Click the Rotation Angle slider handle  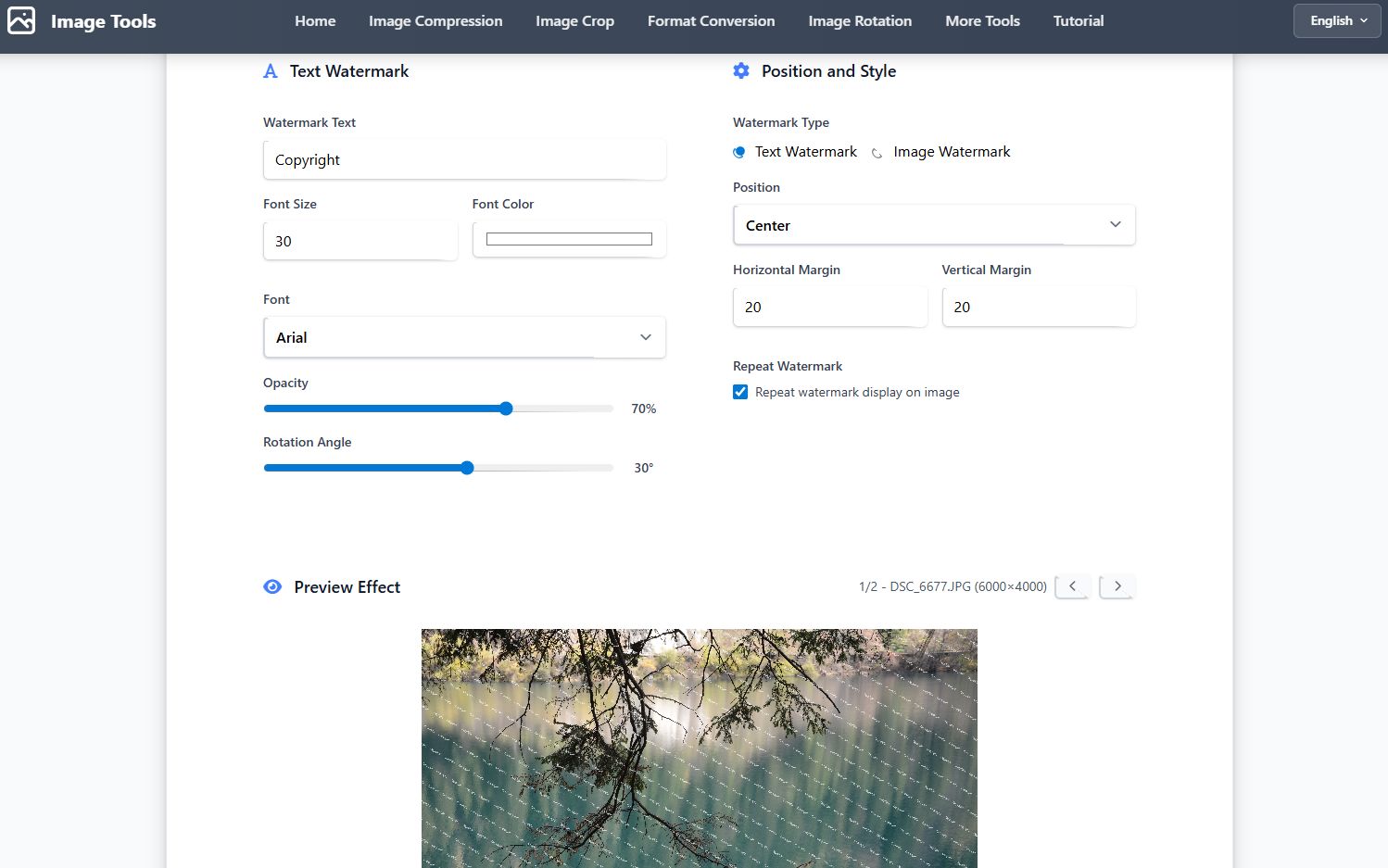pos(467,468)
